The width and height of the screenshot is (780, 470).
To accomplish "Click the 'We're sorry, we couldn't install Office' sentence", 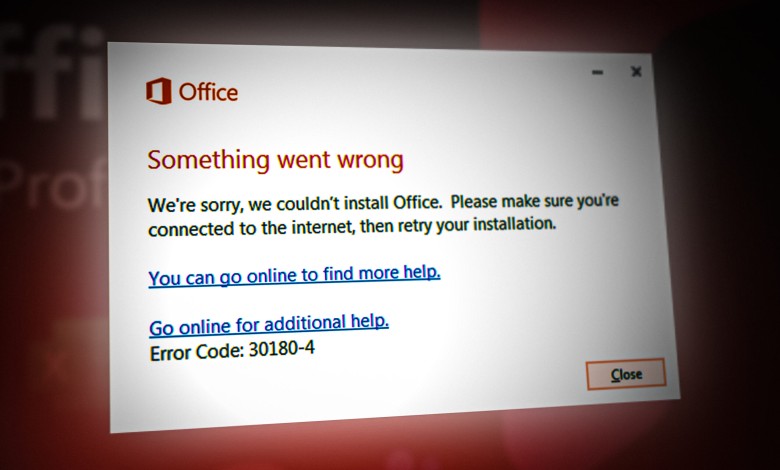I will [294, 203].
